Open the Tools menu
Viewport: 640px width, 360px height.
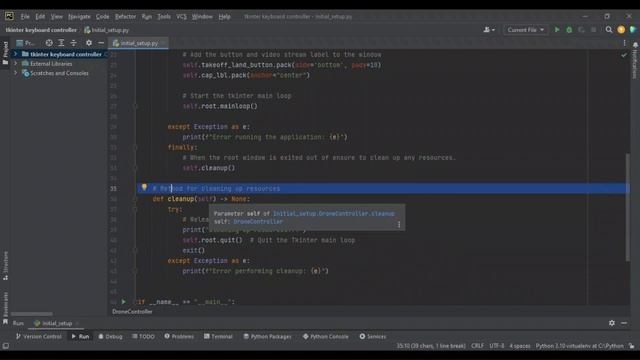coord(164,17)
